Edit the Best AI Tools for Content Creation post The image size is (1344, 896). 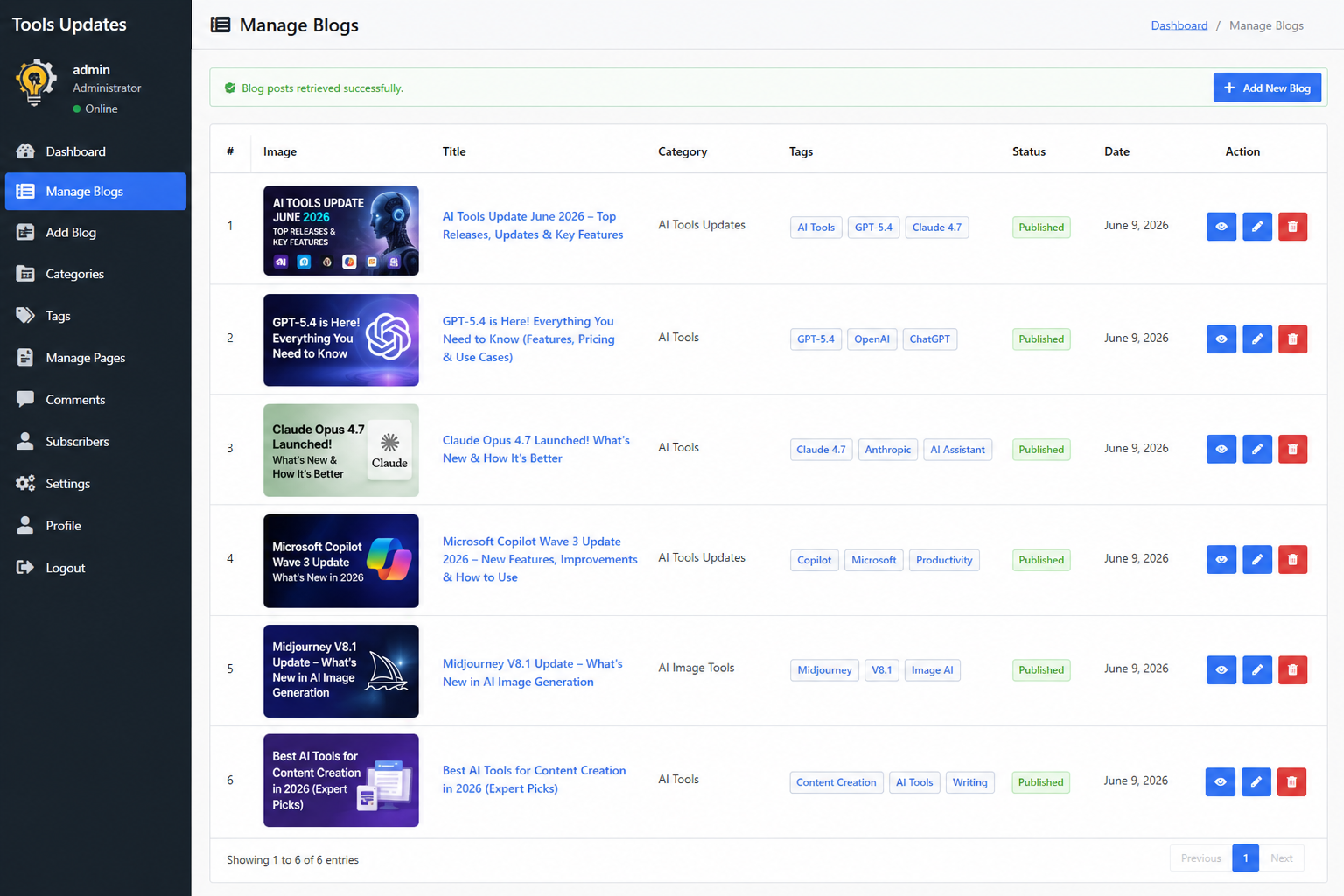tap(1256, 781)
